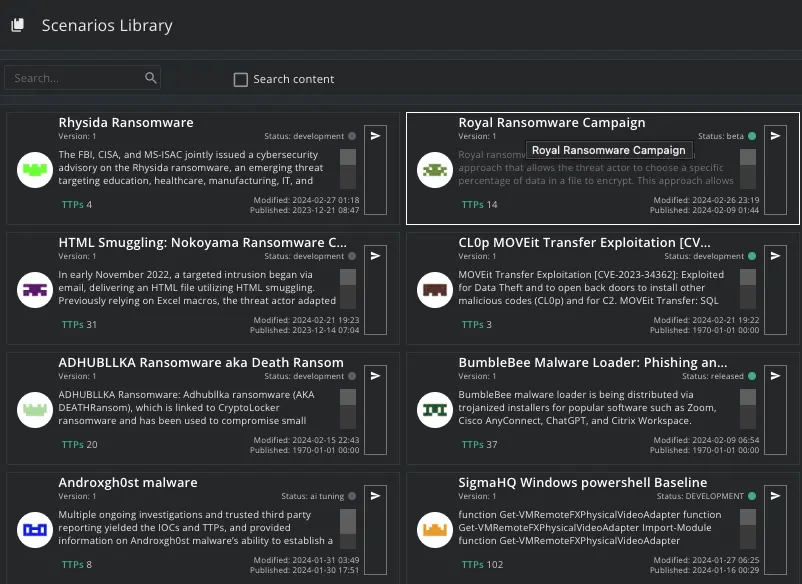The image size is (802, 584).
Task: Select the green Rhysida Ransomware avatar
Action: pyautogui.click(x=34, y=170)
